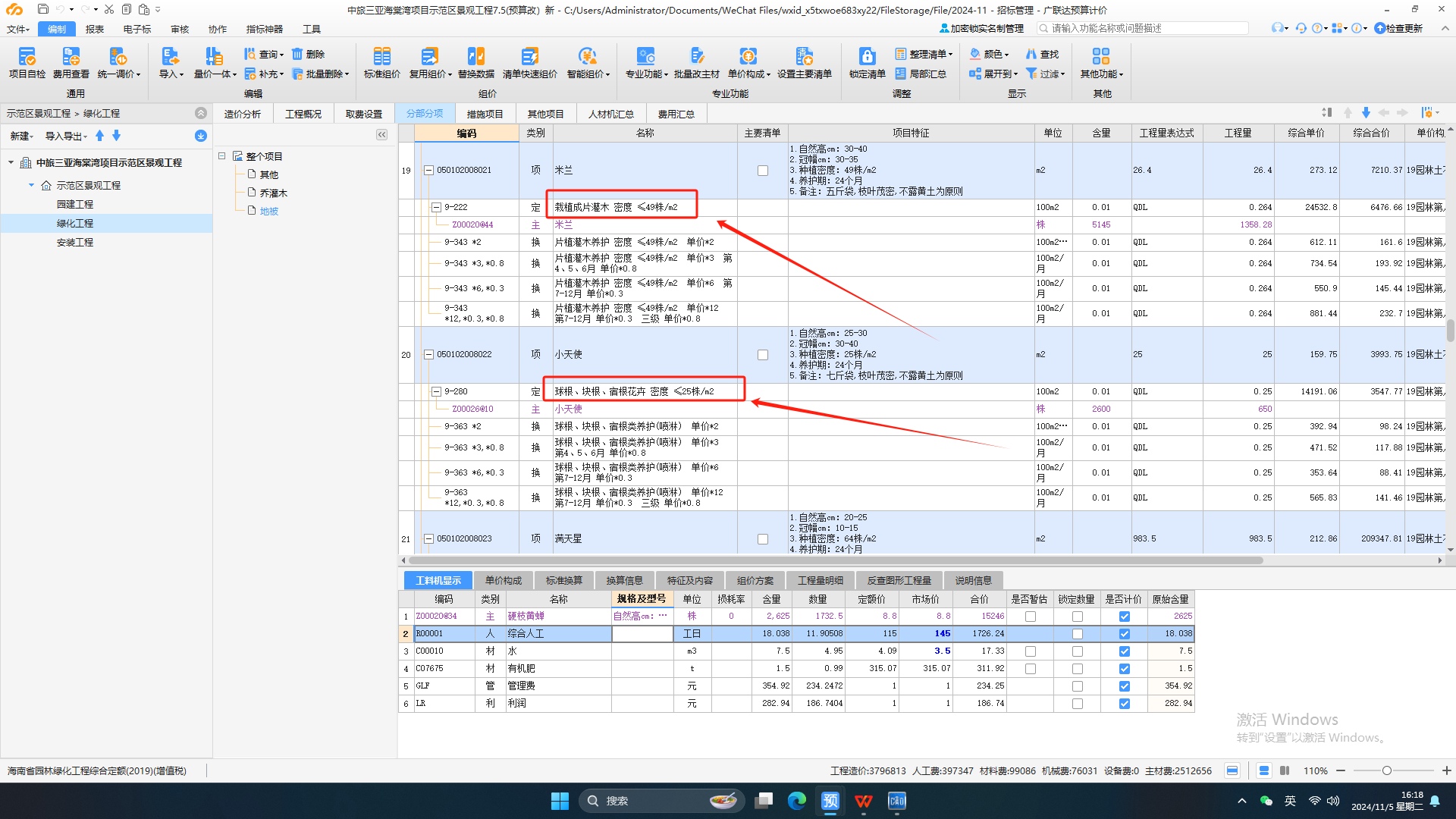Screen dimensions: 1456x819
Task: Collapse 示范区景观工程 tree node
Action: pyautogui.click(x=31, y=185)
